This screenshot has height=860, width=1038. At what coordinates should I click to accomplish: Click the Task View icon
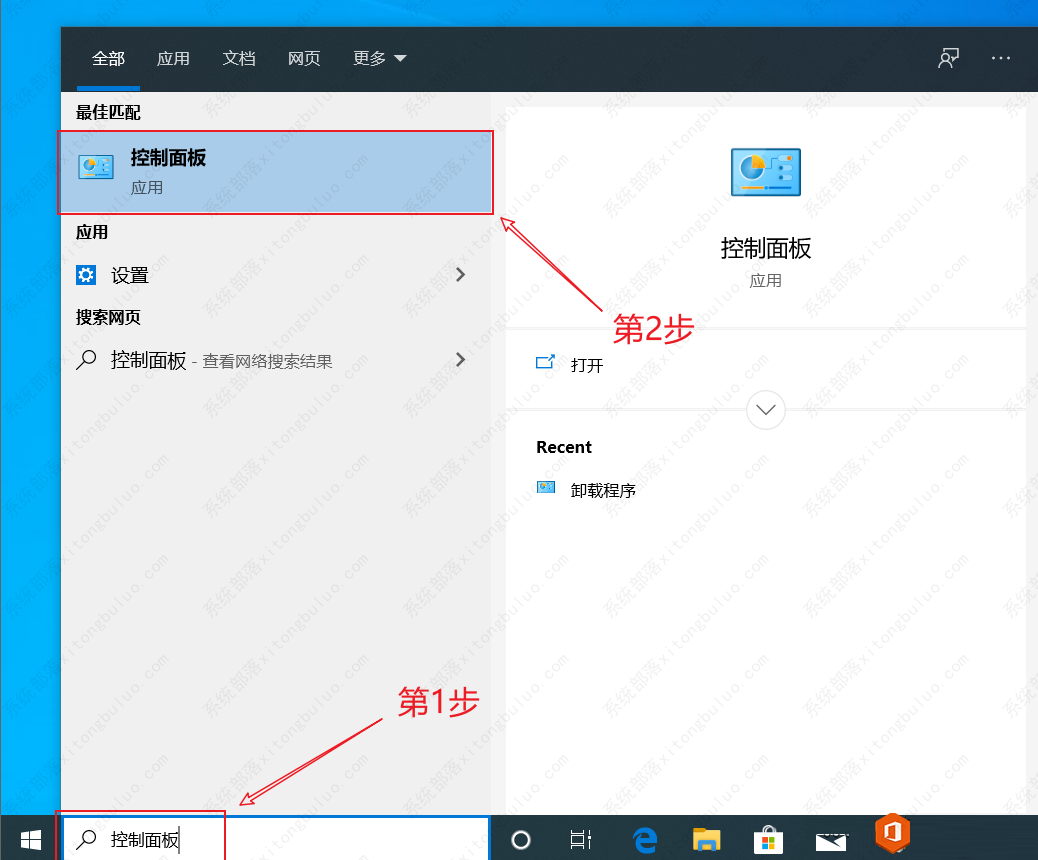(x=581, y=837)
